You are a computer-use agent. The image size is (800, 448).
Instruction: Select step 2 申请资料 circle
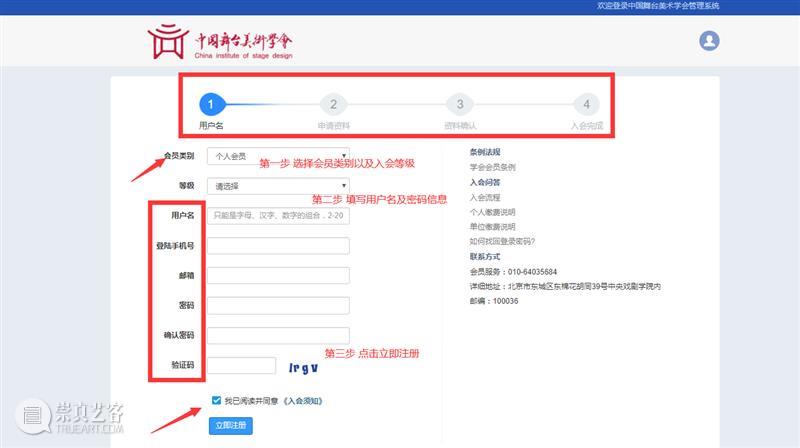pyautogui.click(x=333, y=105)
